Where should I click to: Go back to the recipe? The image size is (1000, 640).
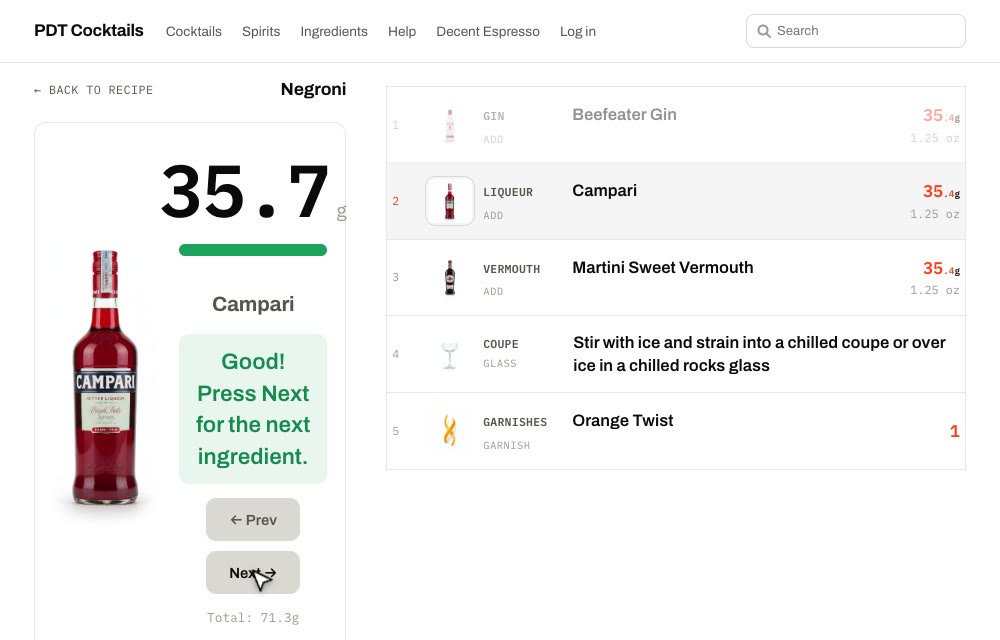pos(94,90)
